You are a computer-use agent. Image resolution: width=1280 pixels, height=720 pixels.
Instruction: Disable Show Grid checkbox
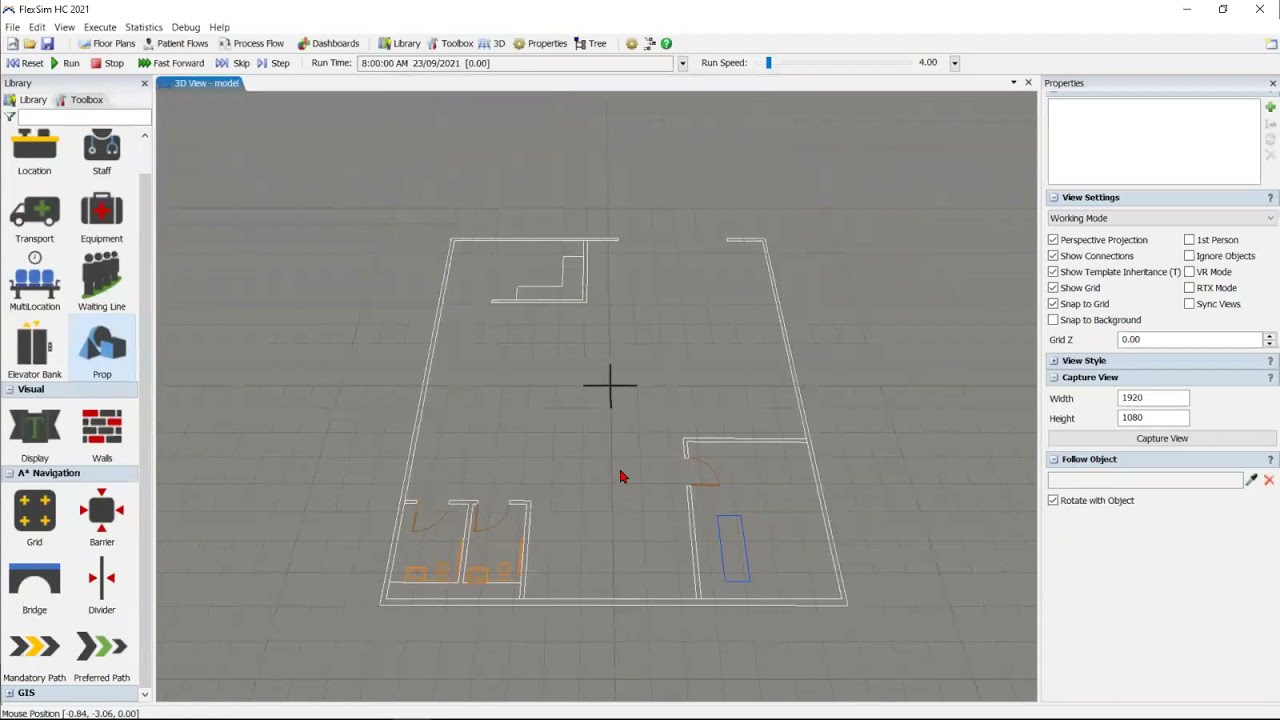click(x=1053, y=288)
